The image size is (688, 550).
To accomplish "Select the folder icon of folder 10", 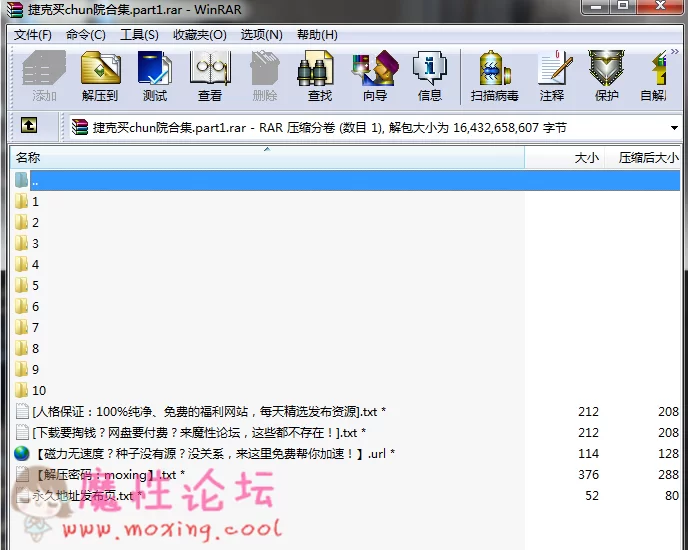I will point(21,390).
